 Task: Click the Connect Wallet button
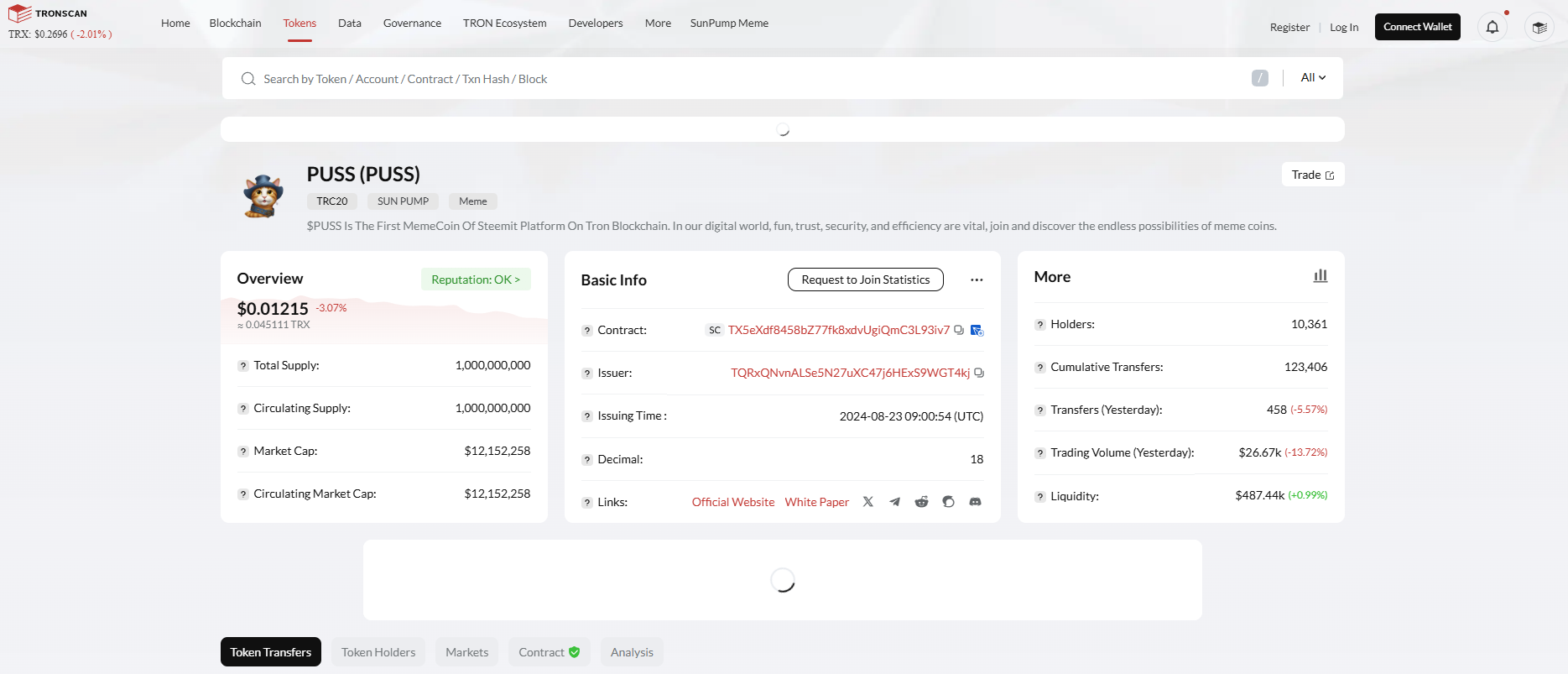click(1418, 27)
